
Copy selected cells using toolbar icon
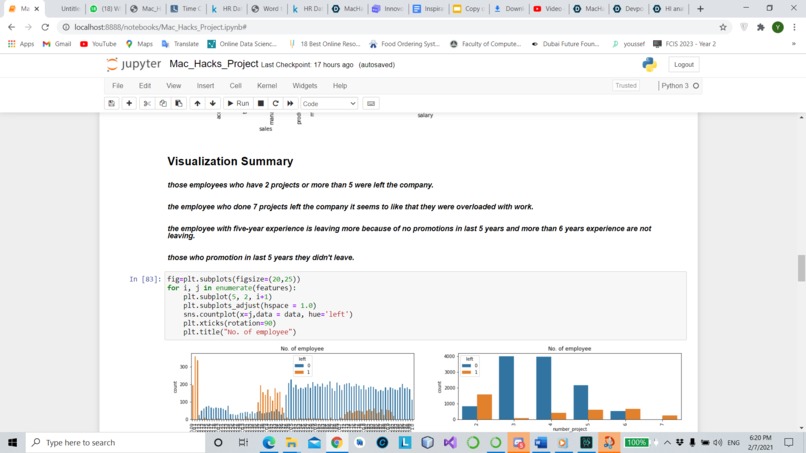[163, 103]
